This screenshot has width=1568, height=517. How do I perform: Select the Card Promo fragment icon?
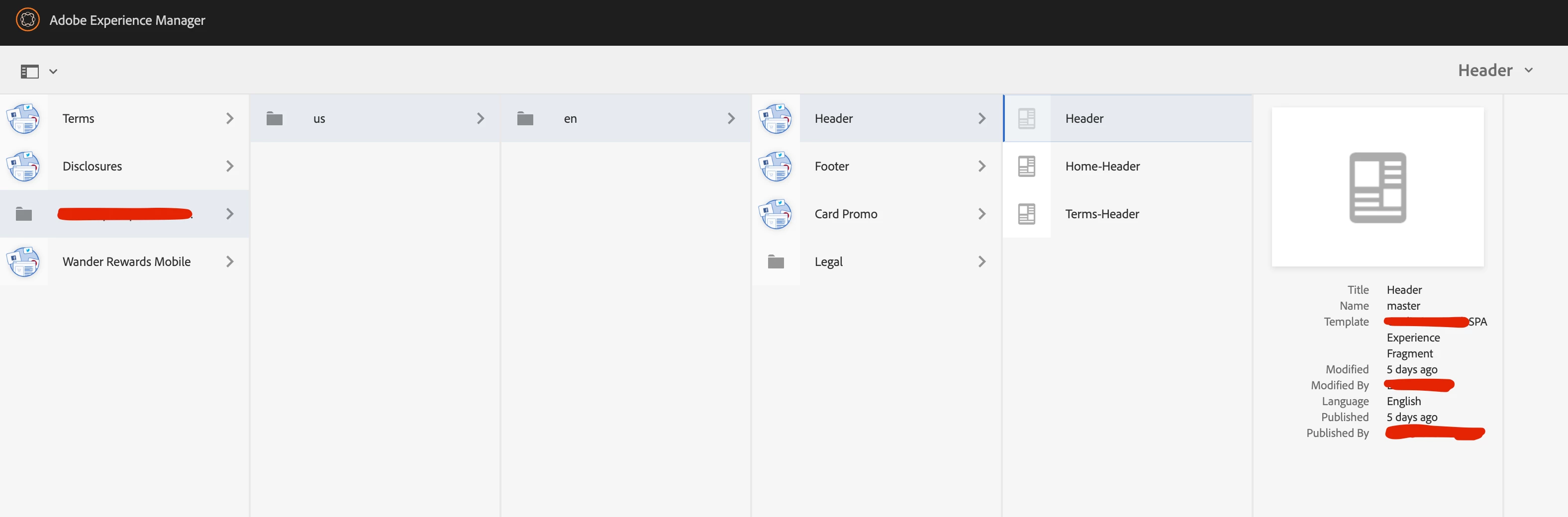pyautogui.click(x=776, y=214)
